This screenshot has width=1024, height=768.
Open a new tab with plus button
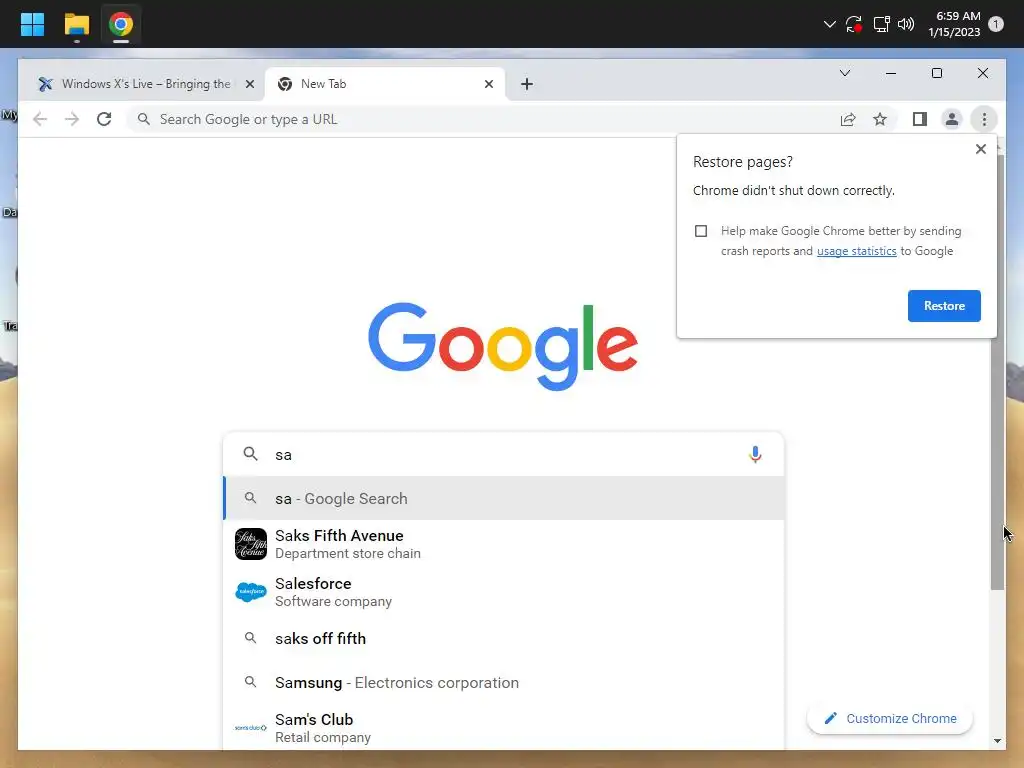click(527, 84)
